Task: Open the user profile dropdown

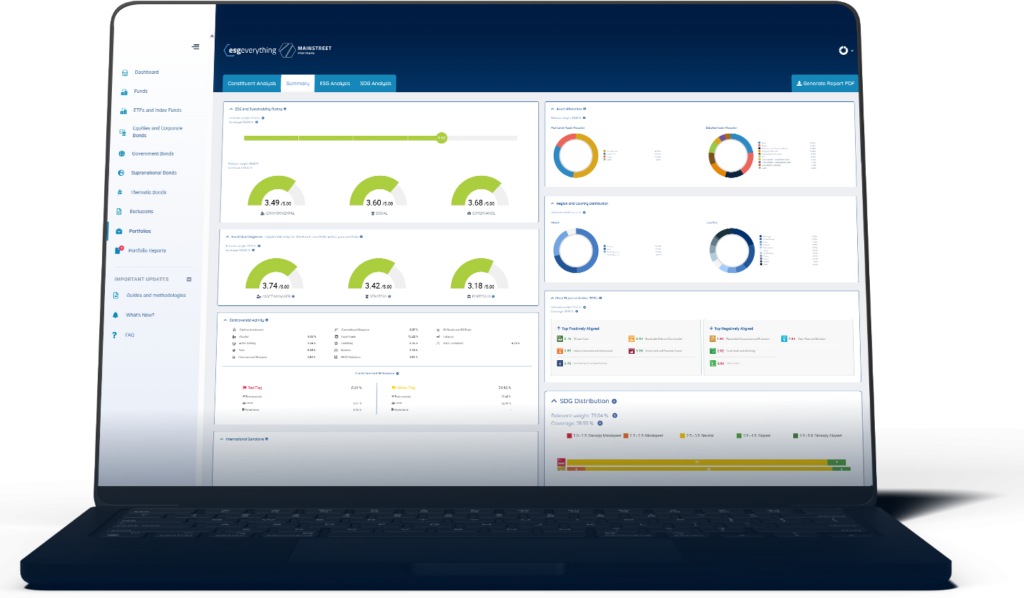Action: [845, 50]
